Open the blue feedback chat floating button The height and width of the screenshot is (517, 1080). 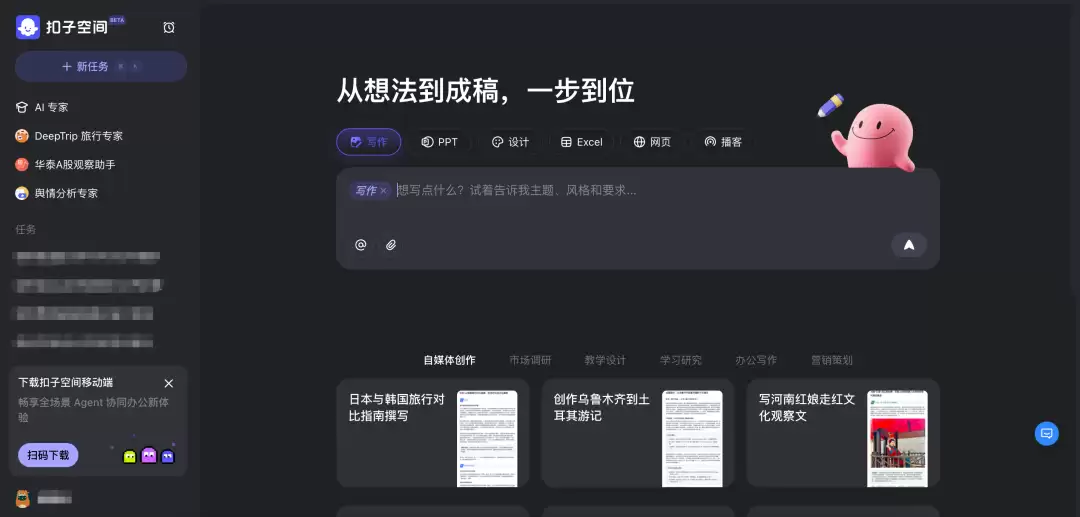[x=1046, y=434]
